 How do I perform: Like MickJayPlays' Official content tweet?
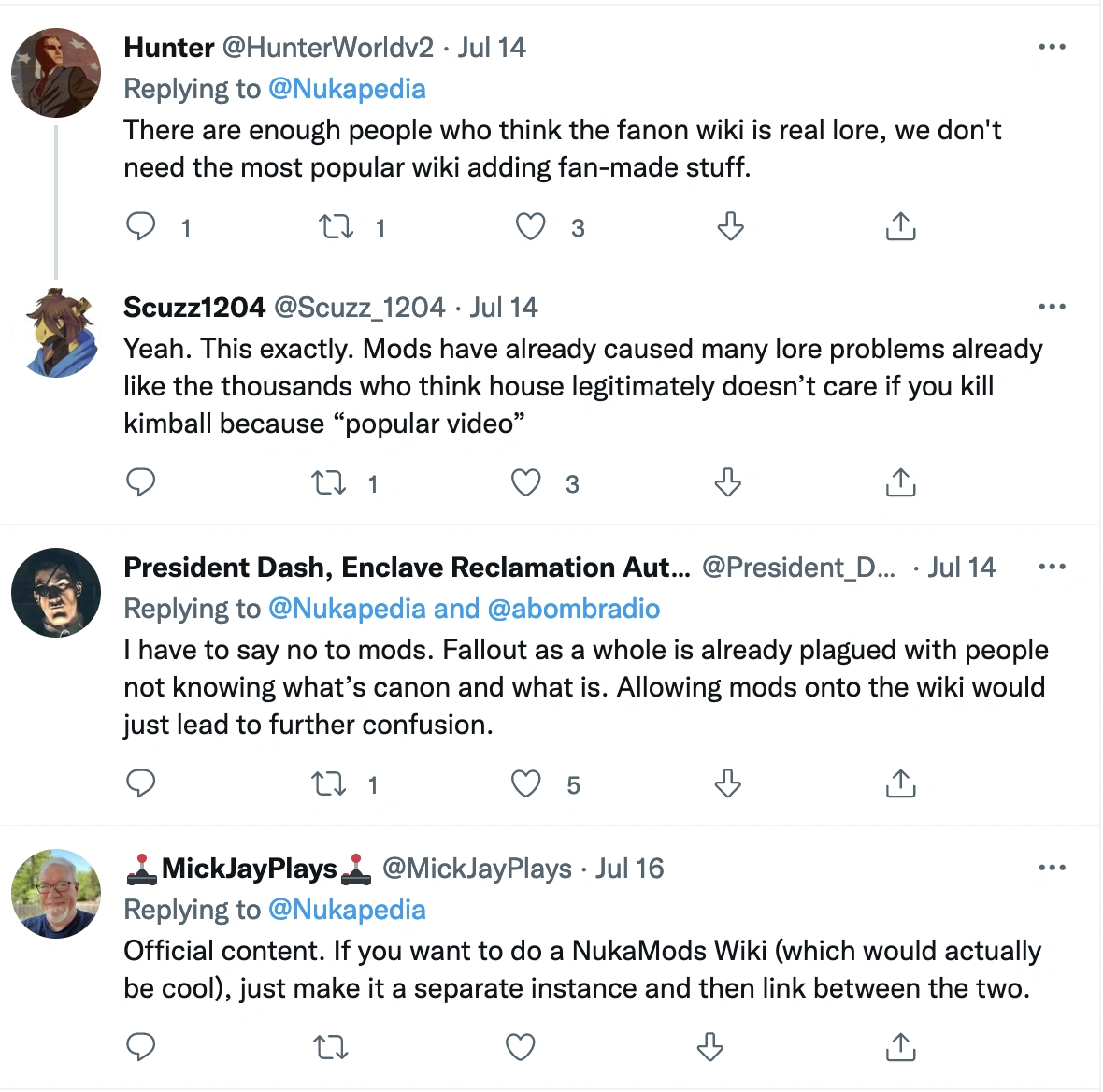521,1048
